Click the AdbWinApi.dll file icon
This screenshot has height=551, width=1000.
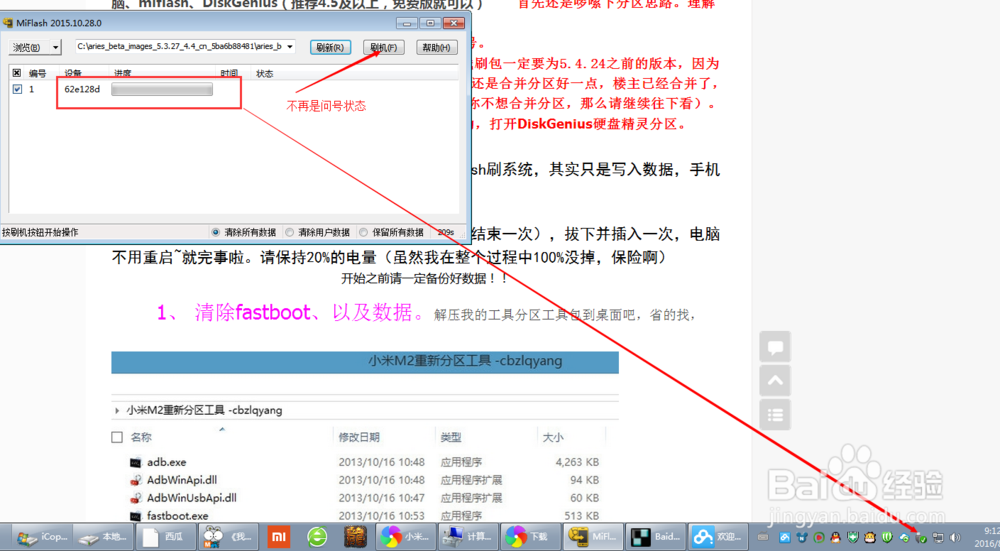tap(135, 480)
